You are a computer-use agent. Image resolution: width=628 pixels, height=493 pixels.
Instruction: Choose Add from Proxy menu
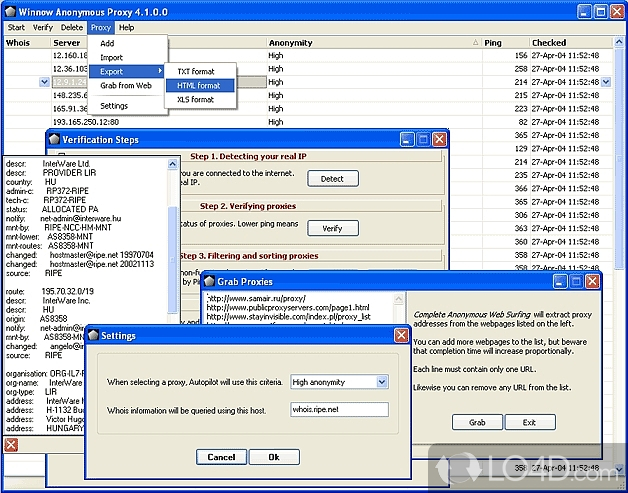pyautogui.click(x=107, y=43)
